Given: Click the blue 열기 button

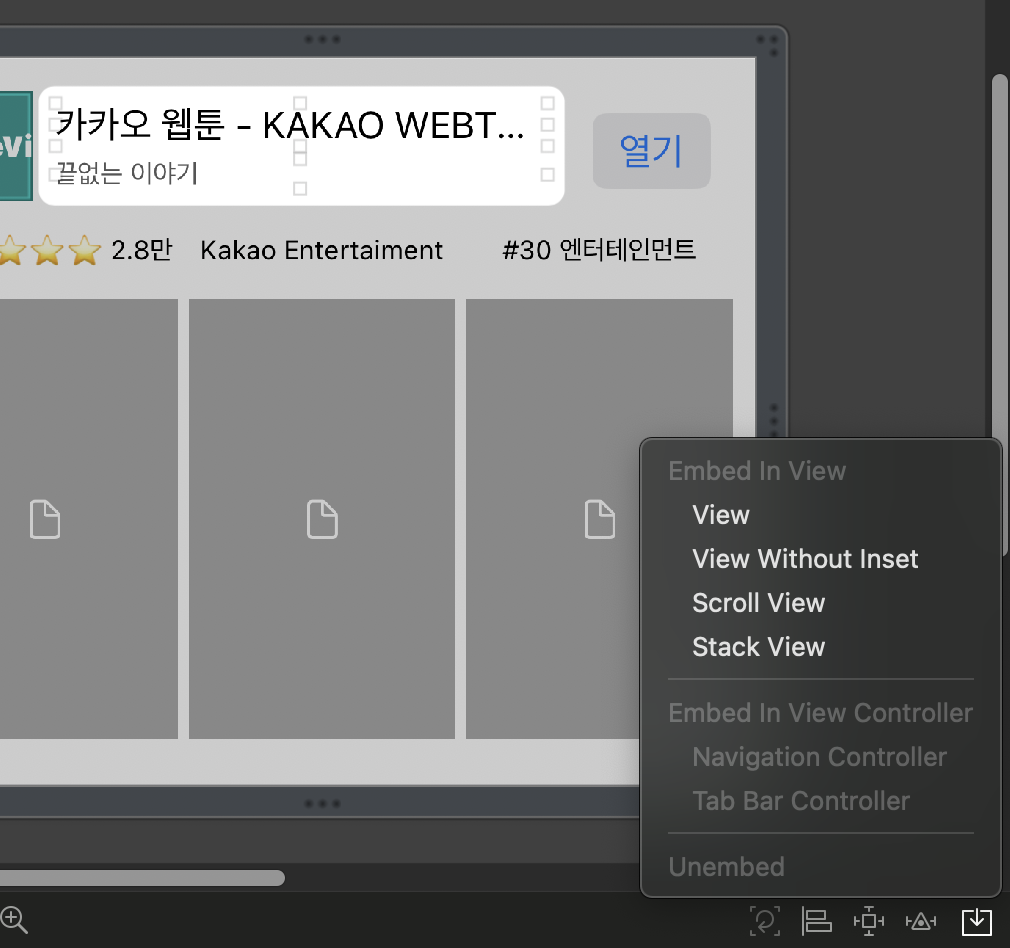Looking at the screenshot, I should [x=651, y=151].
